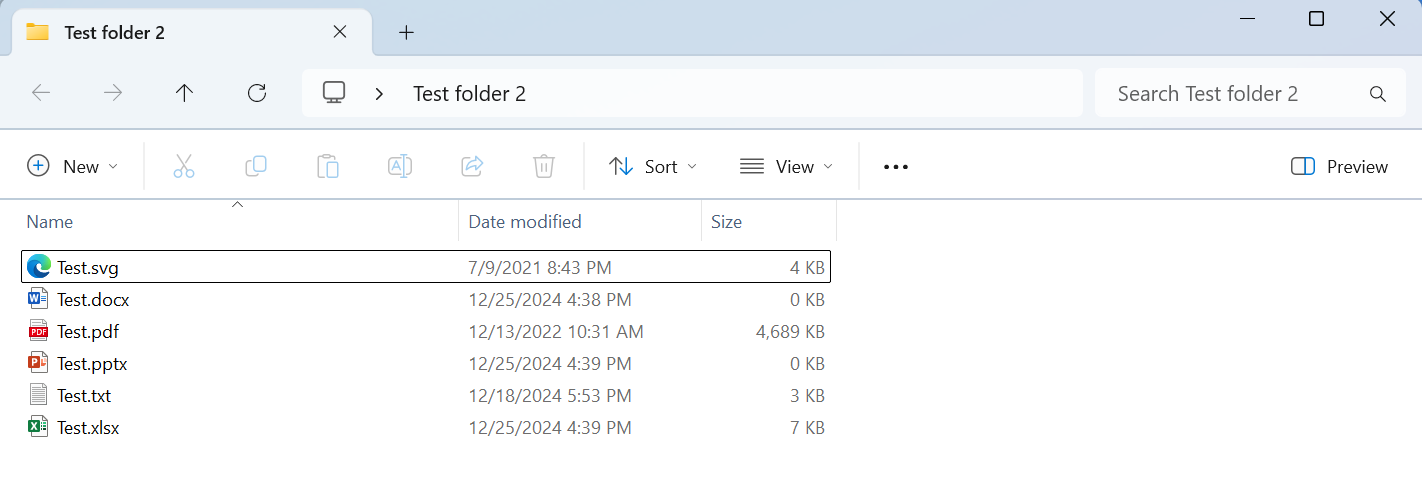Screen dimensions: 1422x501
Task: Expand the breadcrumb chevron before Test folder 2
Action: [379, 94]
